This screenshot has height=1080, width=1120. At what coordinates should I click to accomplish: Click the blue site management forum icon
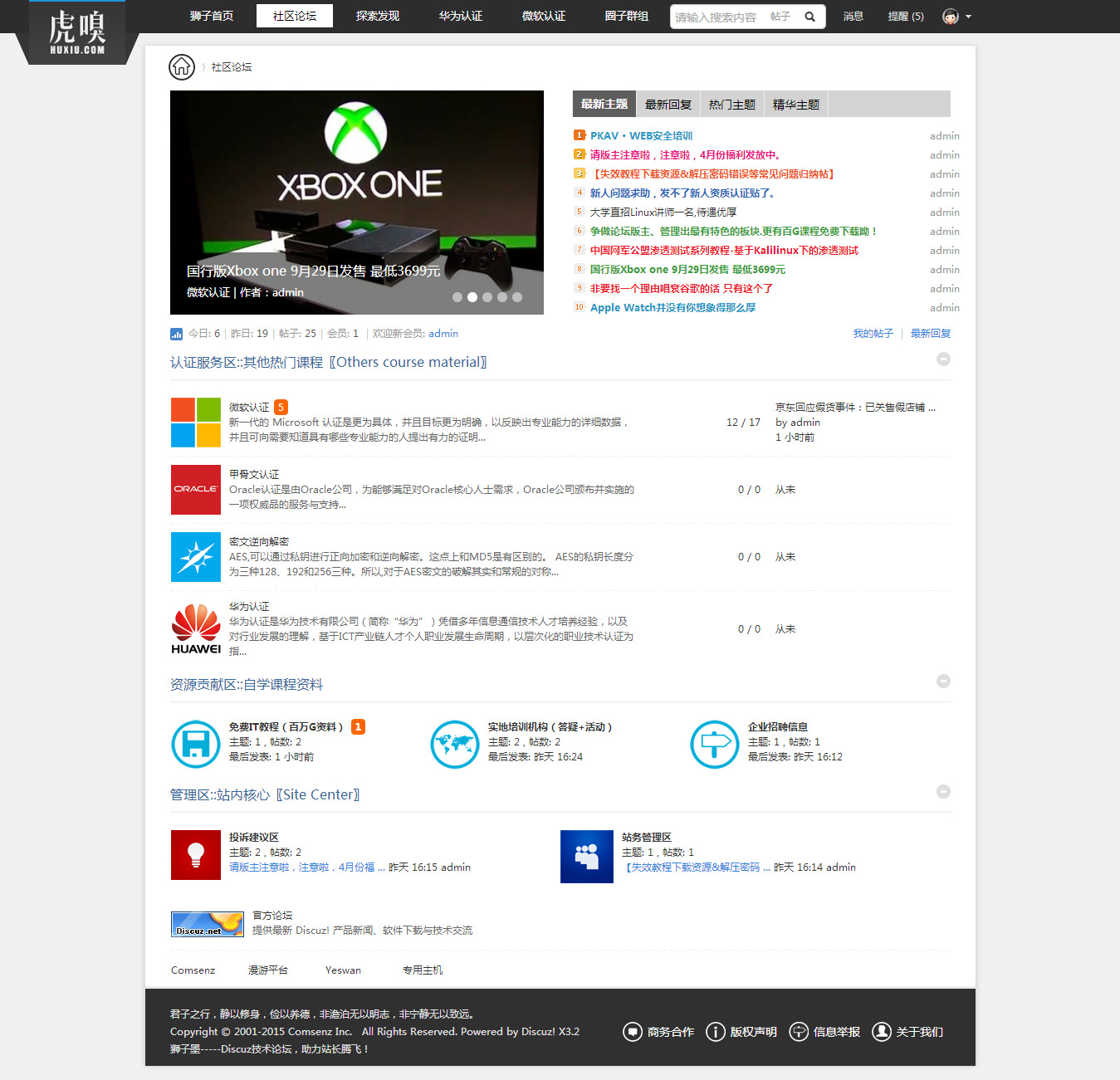click(x=587, y=857)
